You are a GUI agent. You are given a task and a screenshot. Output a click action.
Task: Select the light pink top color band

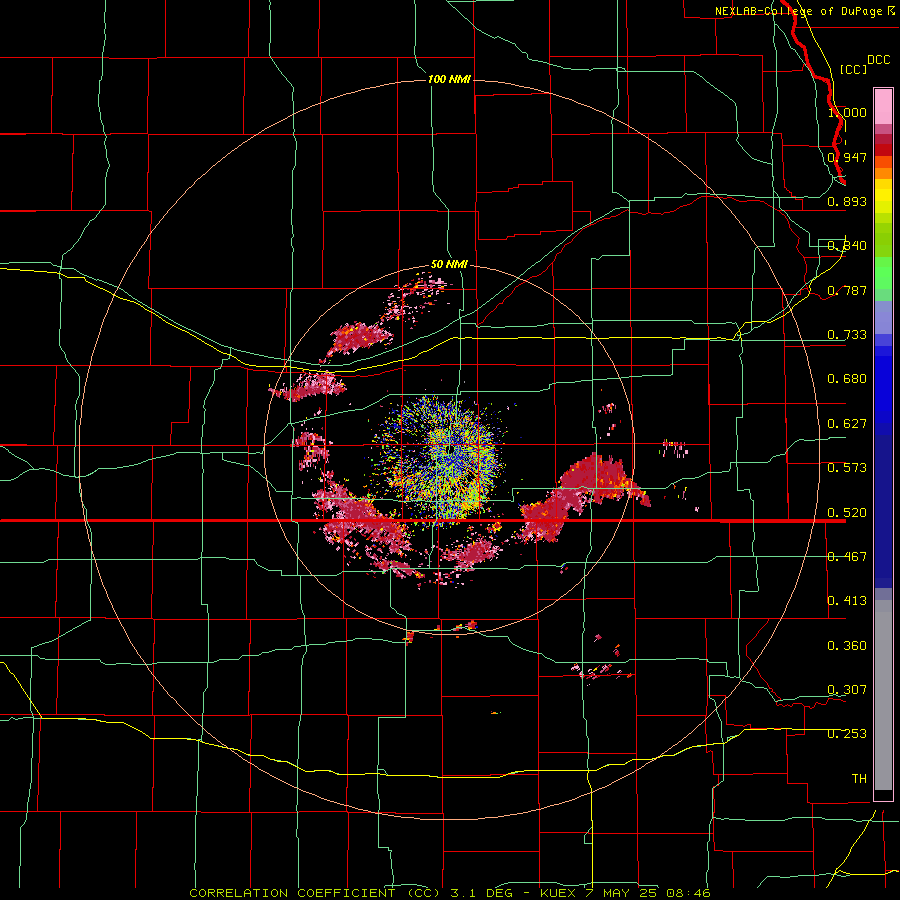click(x=883, y=106)
